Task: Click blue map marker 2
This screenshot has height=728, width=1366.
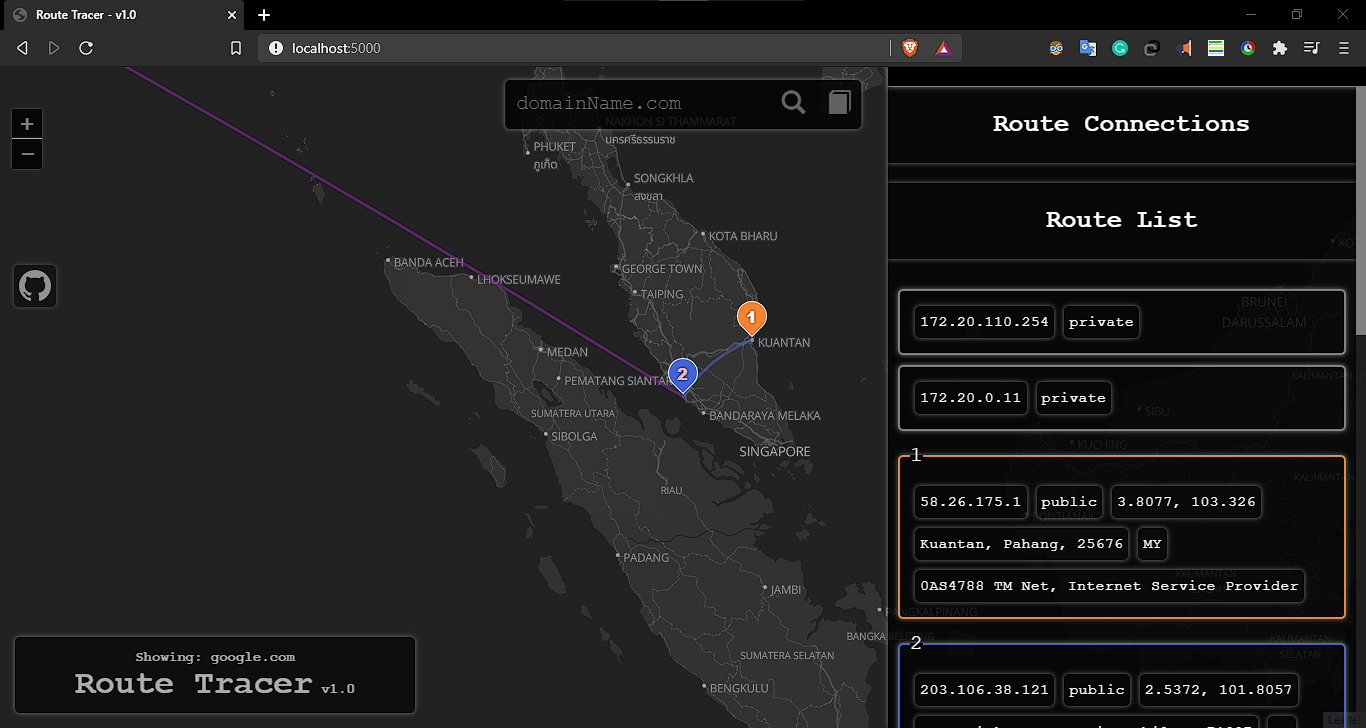Action: click(x=683, y=375)
